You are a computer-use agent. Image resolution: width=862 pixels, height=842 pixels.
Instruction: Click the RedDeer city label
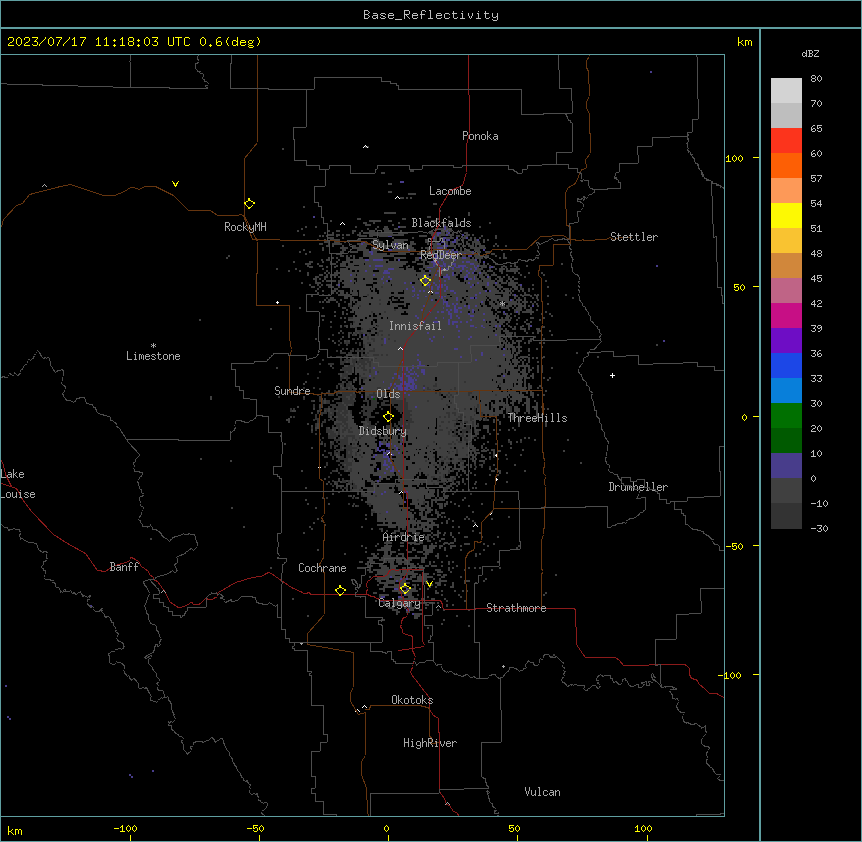tap(441, 255)
